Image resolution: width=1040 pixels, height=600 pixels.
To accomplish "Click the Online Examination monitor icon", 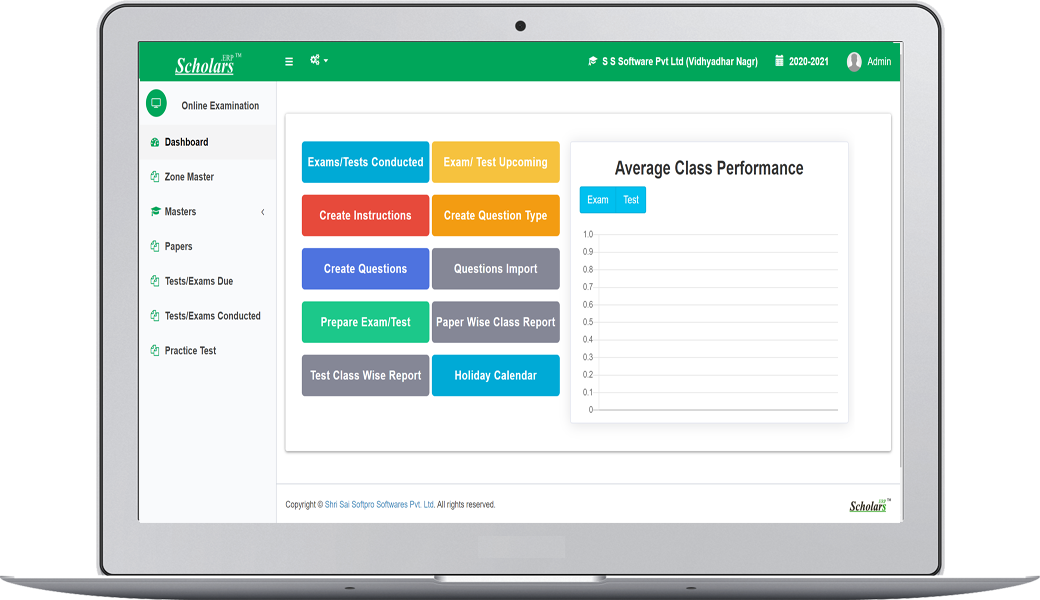I will coord(156,103).
